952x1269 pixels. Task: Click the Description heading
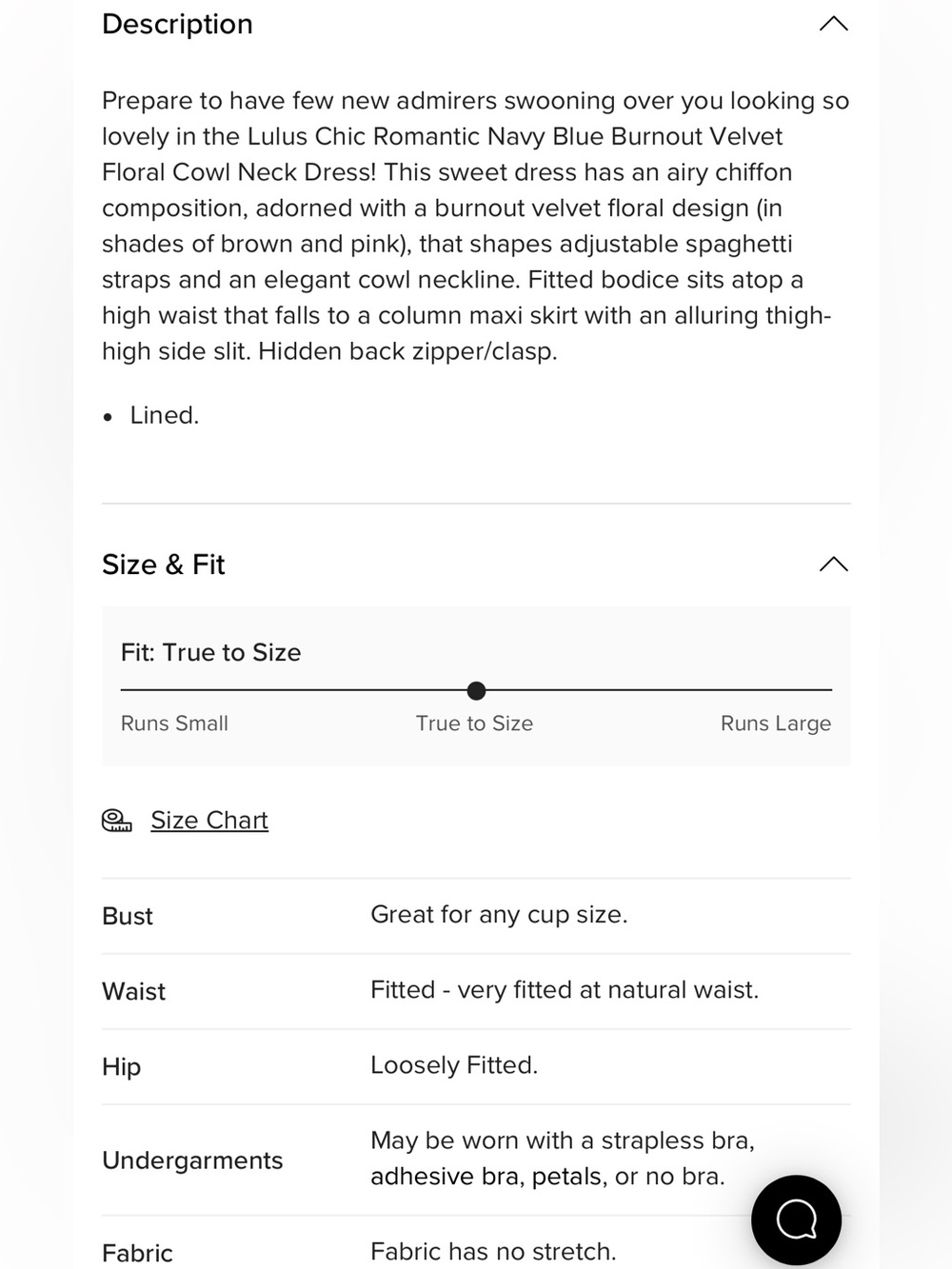[x=177, y=24]
